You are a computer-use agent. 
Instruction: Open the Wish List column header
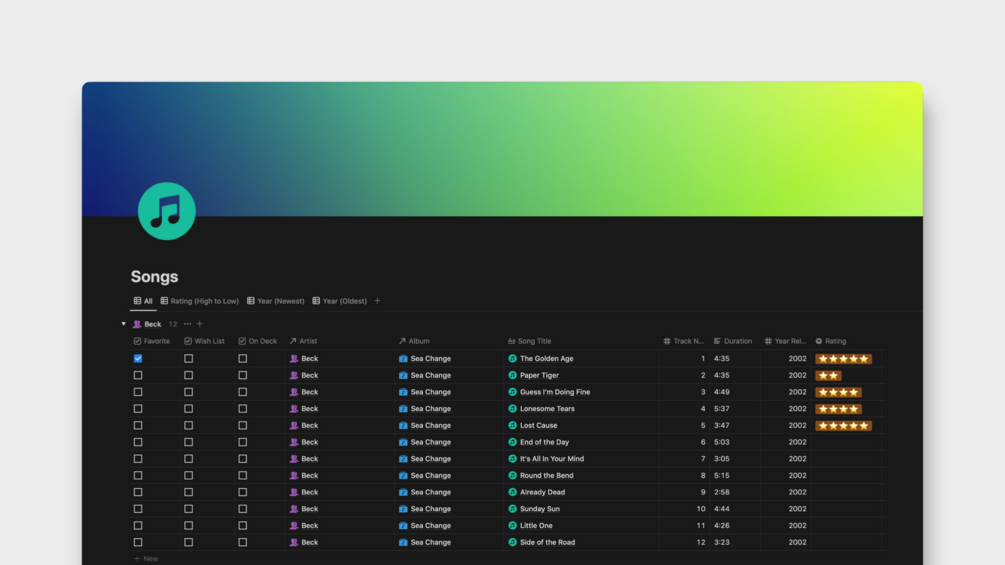click(x=204, y=341)
